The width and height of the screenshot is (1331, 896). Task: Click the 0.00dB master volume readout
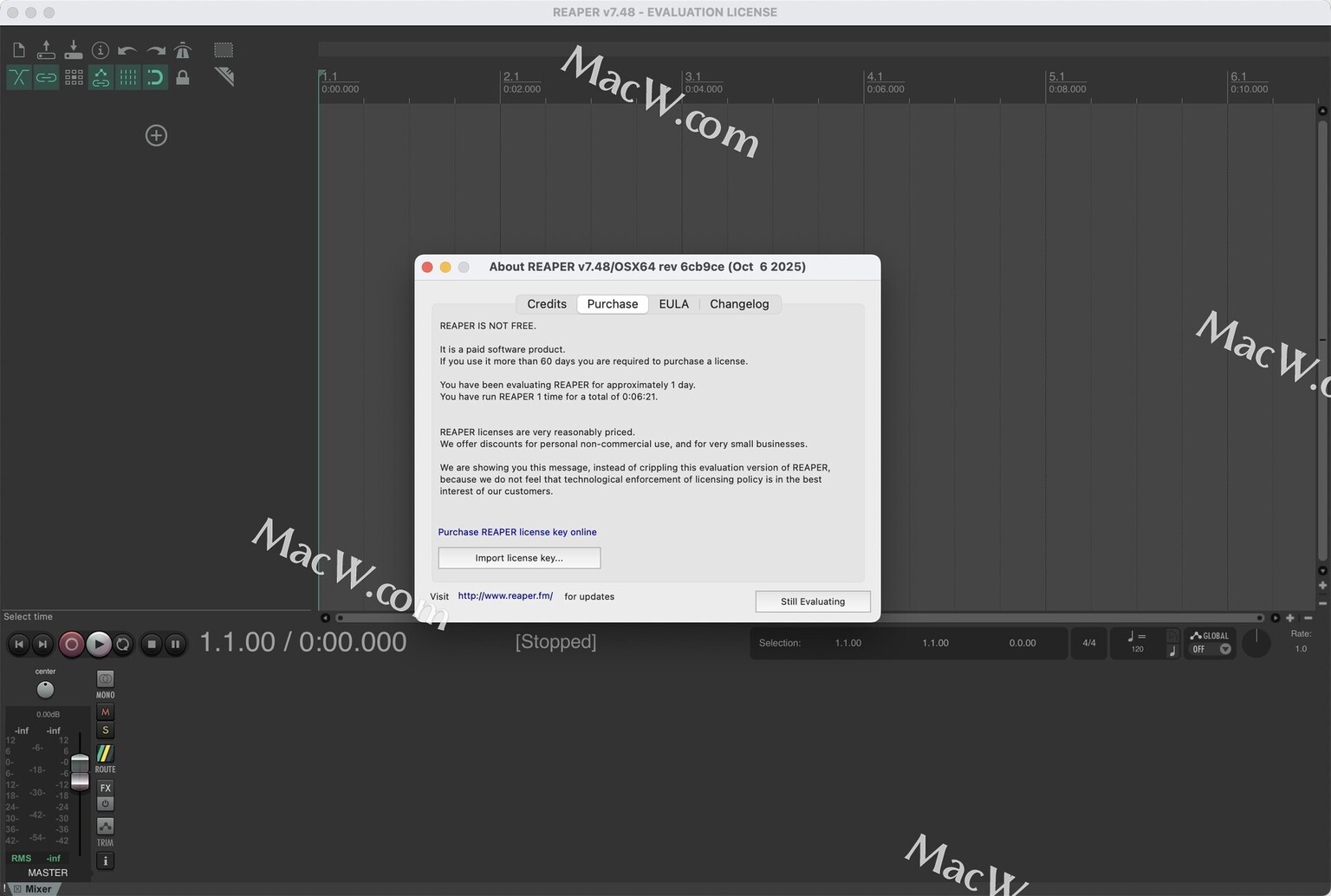click(48, 714)
